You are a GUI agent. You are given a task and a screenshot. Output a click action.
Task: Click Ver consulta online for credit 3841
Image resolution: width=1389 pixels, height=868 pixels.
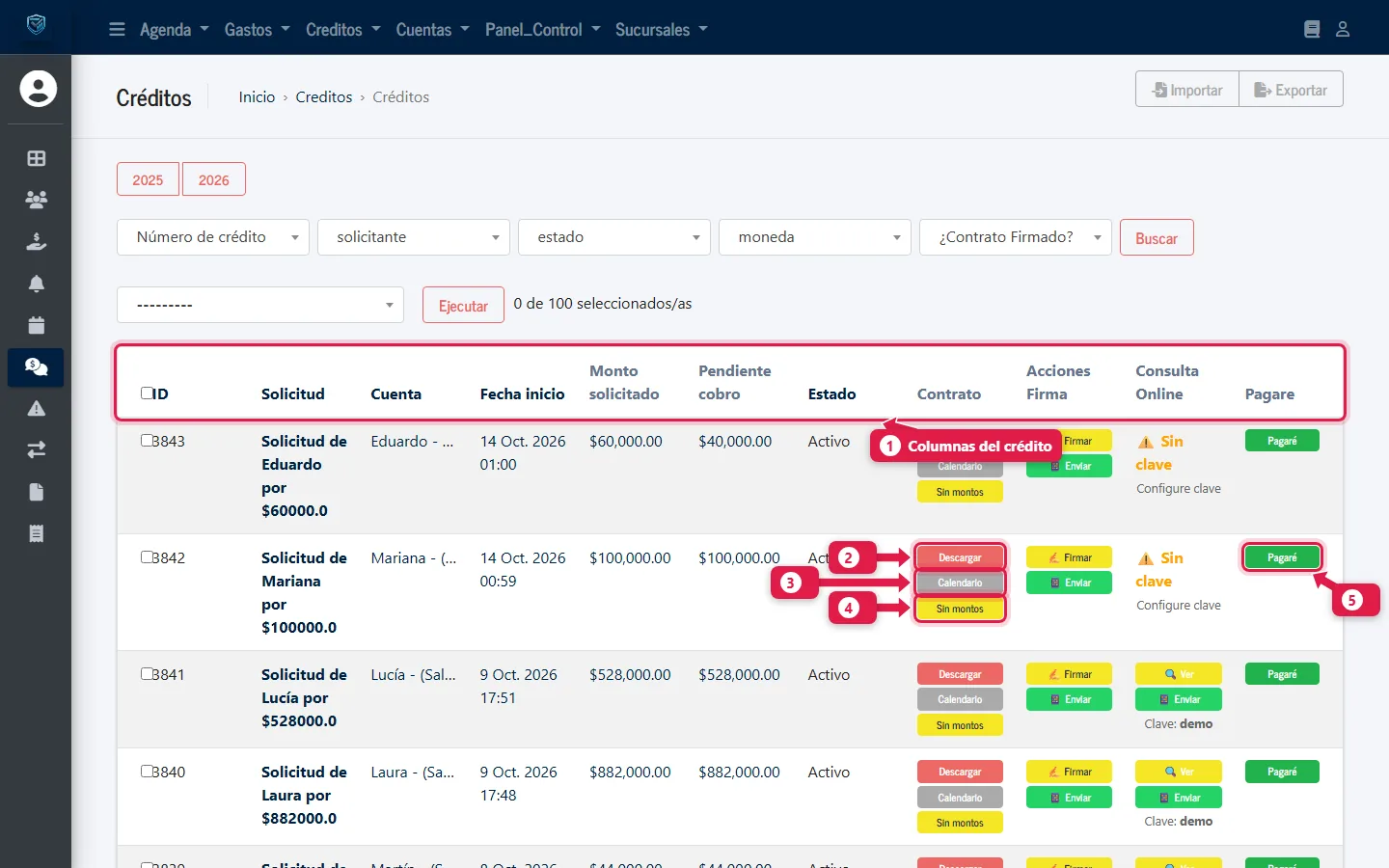[1179, 674]
